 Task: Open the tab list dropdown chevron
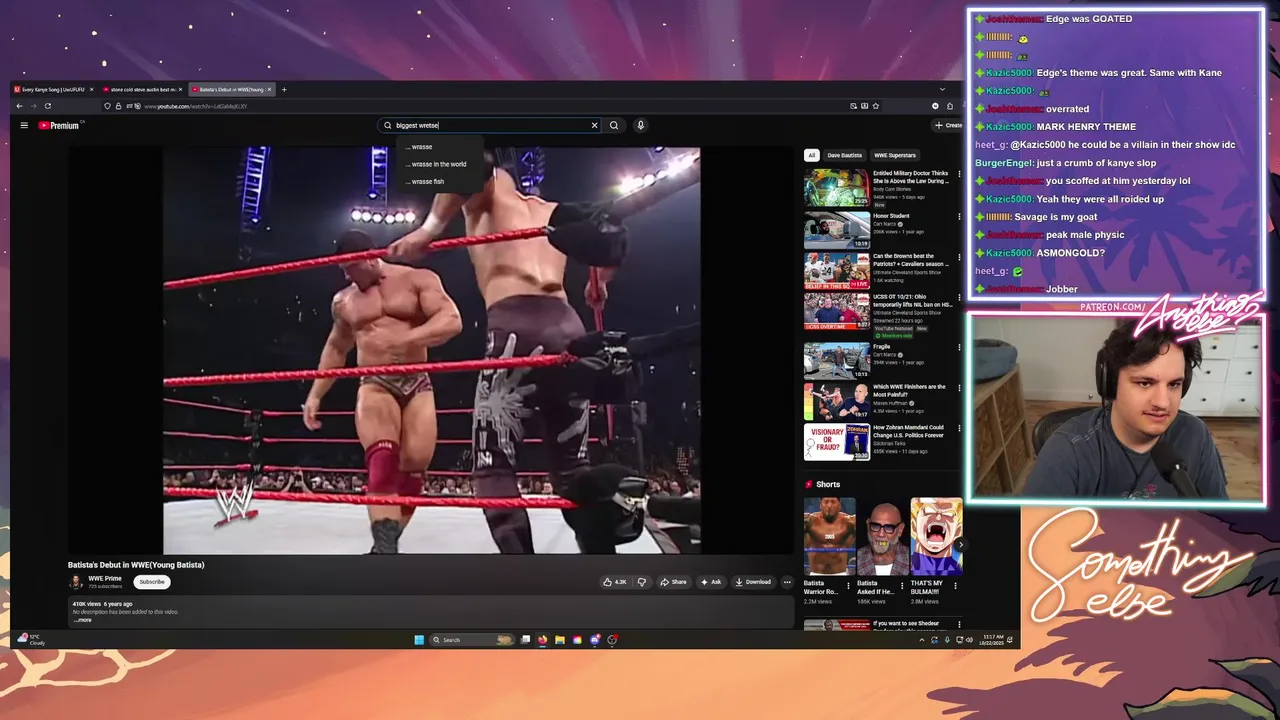[x=942, y=90]
